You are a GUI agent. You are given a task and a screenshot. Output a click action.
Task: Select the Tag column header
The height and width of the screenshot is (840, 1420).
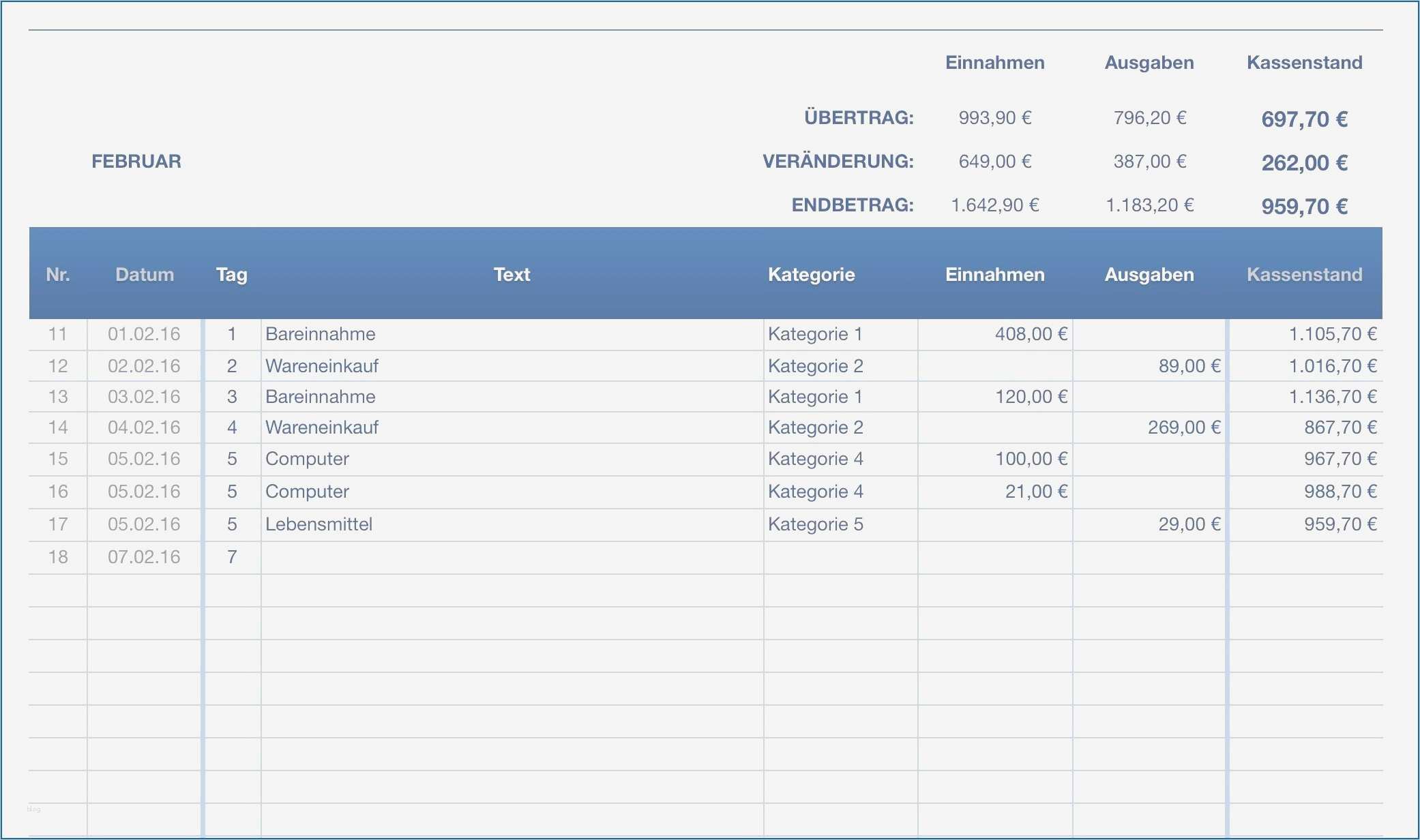(x=232, y=274)
